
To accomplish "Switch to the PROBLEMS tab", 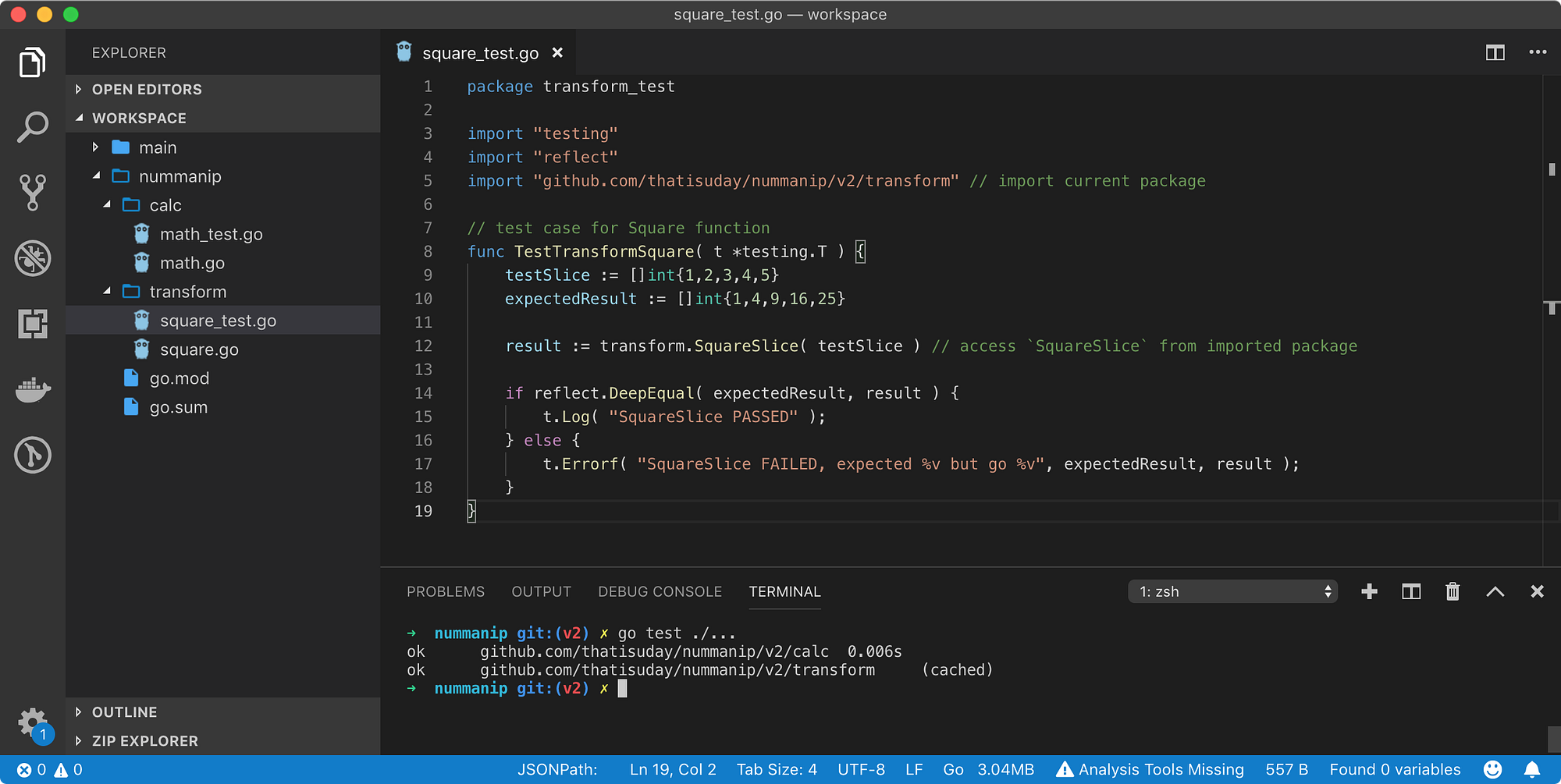I will (445, 591).
